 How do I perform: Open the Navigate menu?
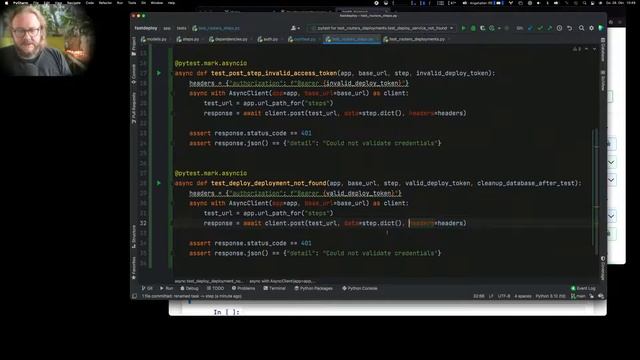(74, 3)
